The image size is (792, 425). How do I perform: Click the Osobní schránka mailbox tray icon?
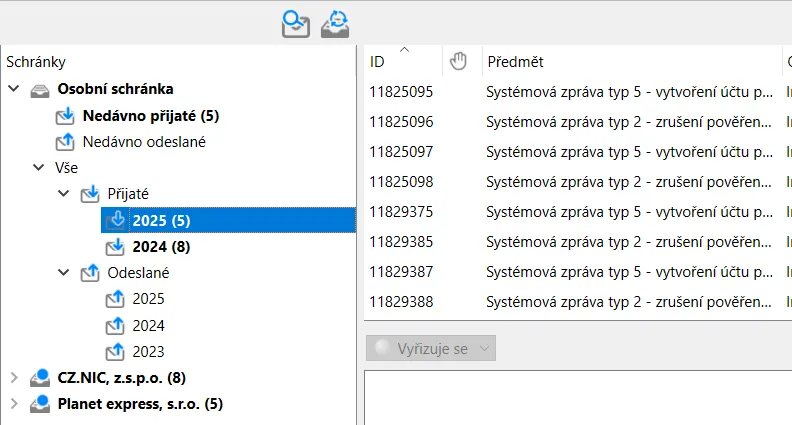pos(40,90)
